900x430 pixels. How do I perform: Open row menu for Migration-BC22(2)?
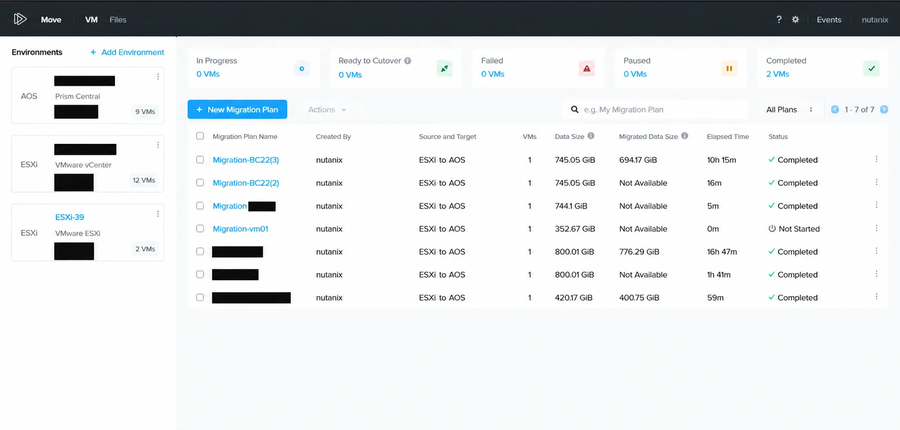tap(876, 182)
